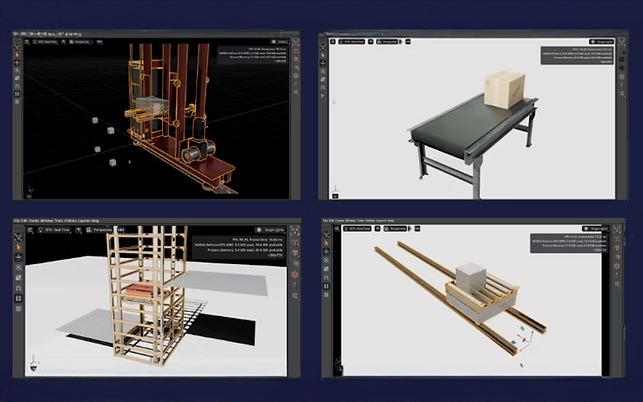Image resolution: width=643 pixels, height=402 pixels.
Task: Expand the RTX Real-Time renderer dropdown above the scaffold tower
Action: tap(53, 229)
